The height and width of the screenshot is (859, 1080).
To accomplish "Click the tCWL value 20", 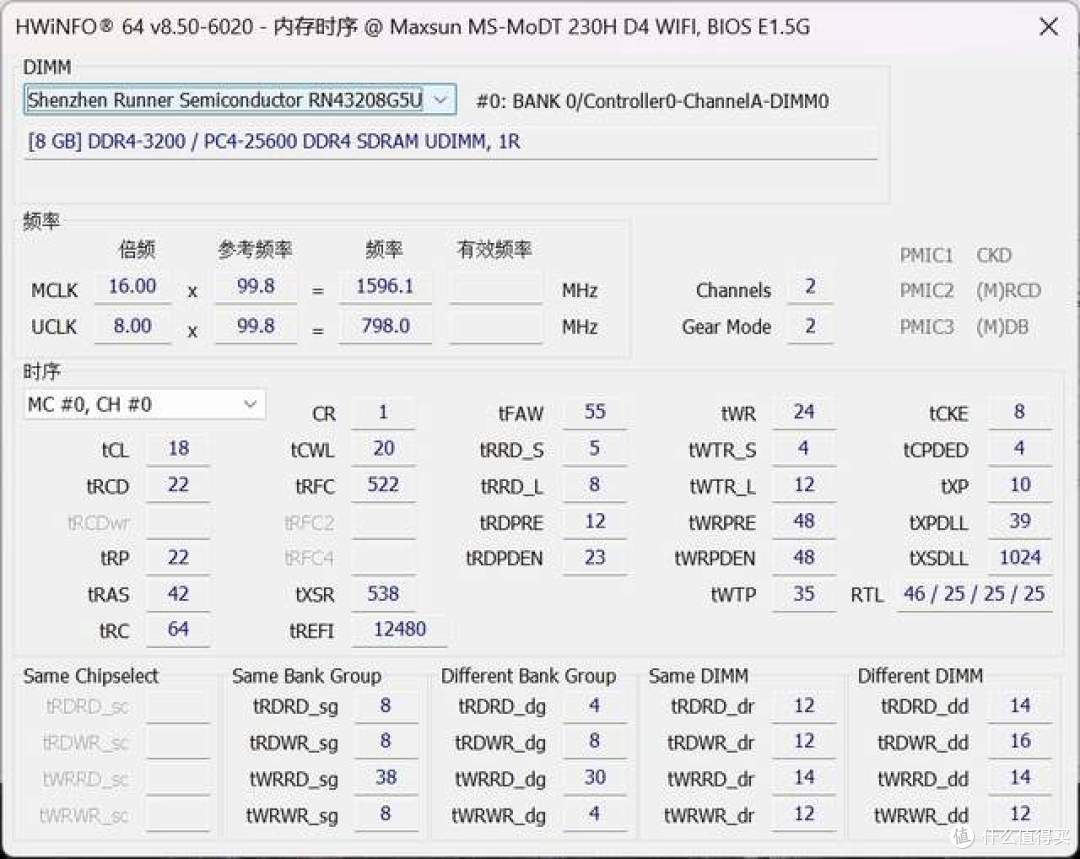I will (x=383, y=448).
